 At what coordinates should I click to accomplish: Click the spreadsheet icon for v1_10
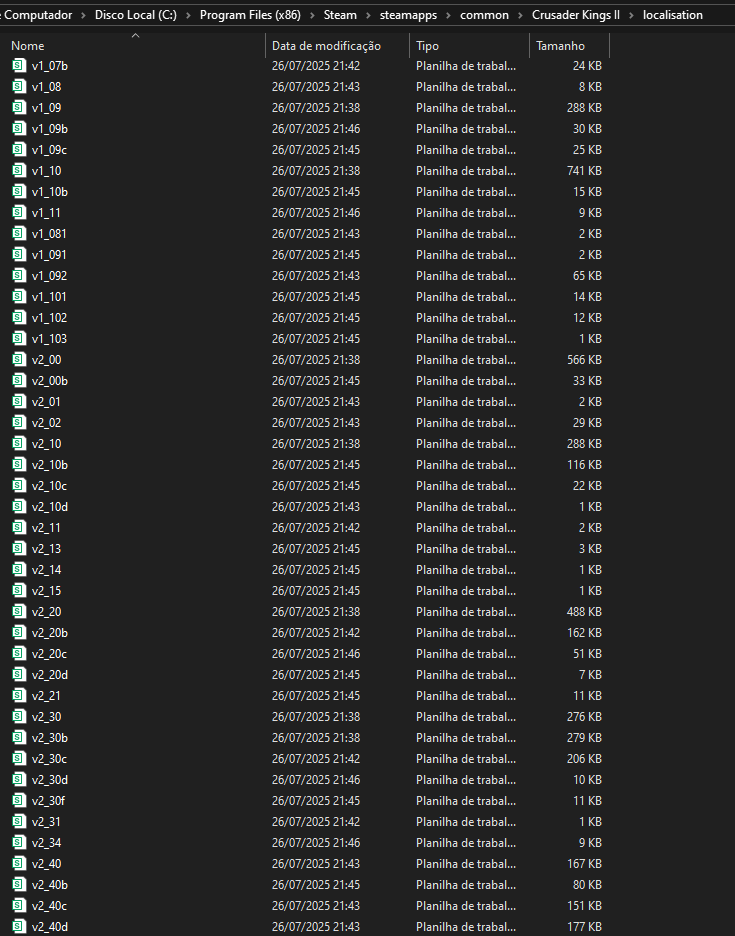click(x=19, y=170)
